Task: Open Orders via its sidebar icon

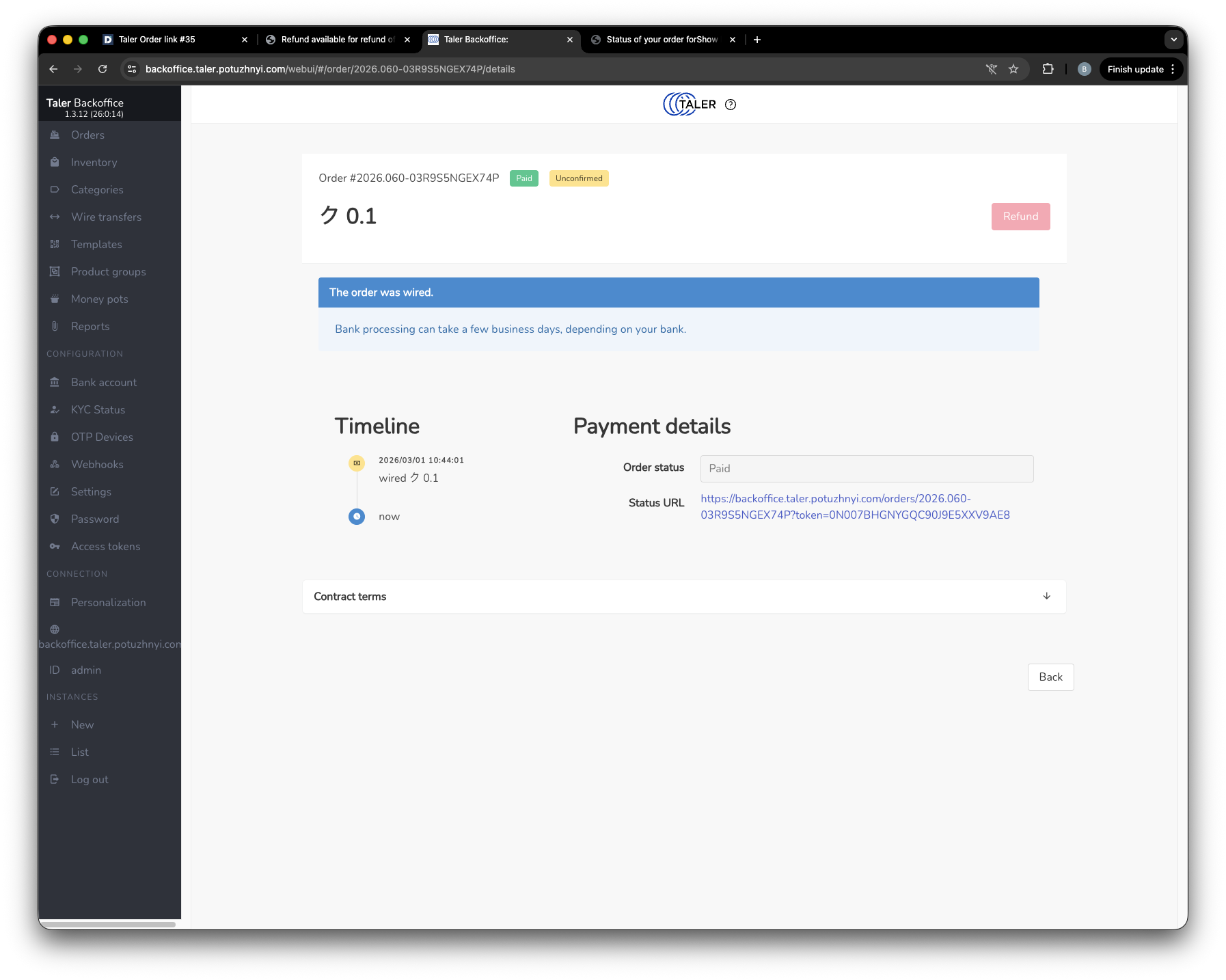Action: 55,135
